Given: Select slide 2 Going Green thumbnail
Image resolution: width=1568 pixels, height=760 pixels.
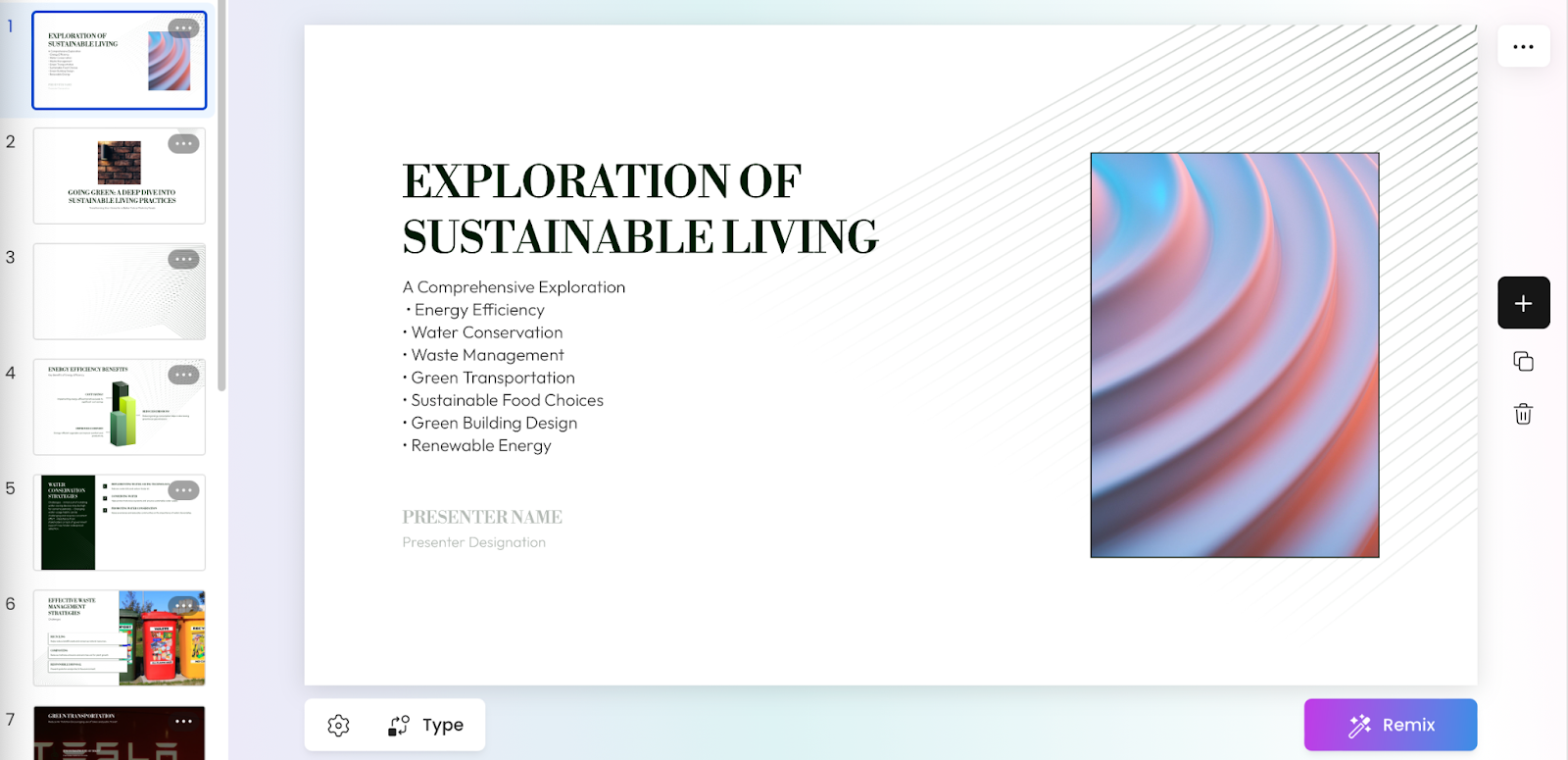Looking at the screenshot, I should [119, 177].
